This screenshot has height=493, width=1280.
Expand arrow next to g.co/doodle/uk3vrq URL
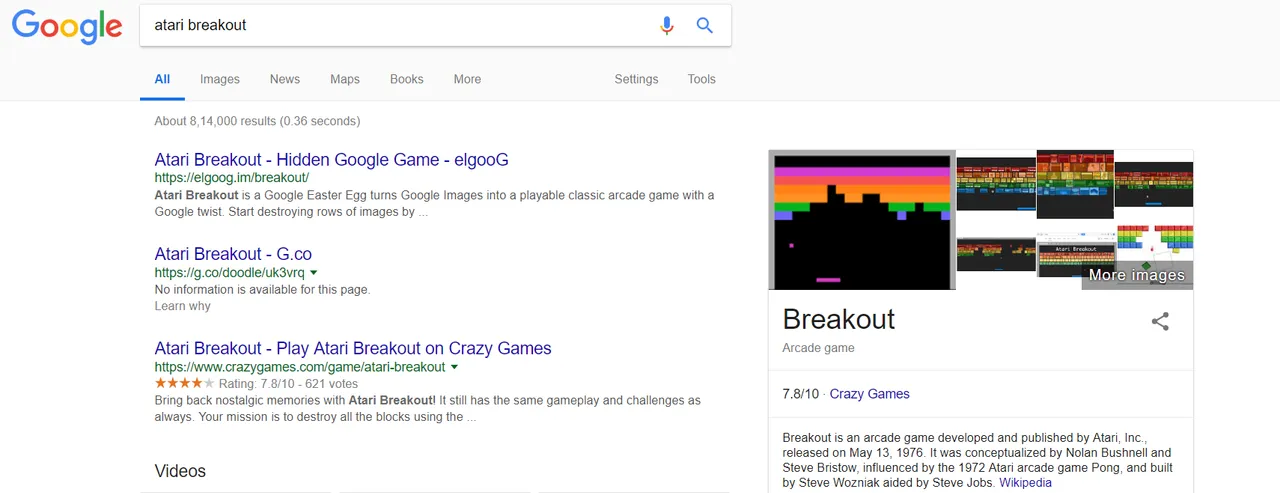pyautogui.click(x=314, y=272)
